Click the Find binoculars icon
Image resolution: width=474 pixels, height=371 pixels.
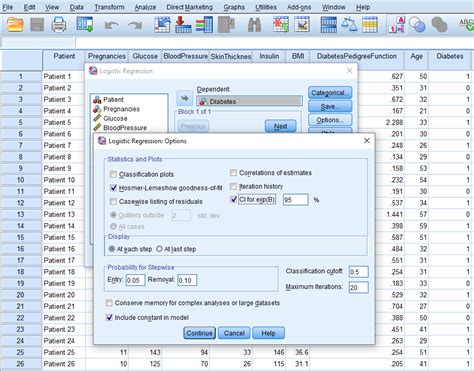pyautogui.click(x=254, y=25)
